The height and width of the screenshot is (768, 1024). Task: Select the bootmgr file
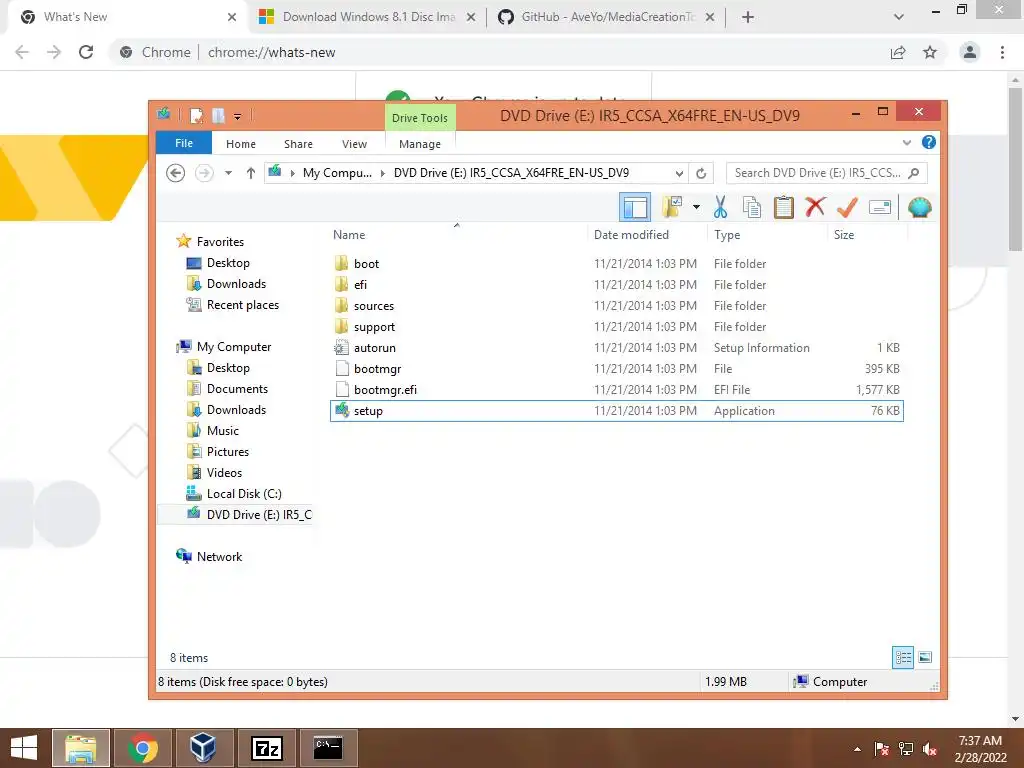tap(377, 369)
